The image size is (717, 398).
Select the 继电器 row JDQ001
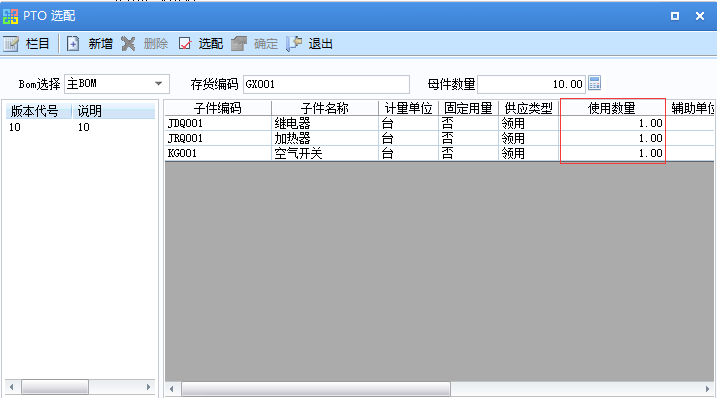tap(439, 124)
